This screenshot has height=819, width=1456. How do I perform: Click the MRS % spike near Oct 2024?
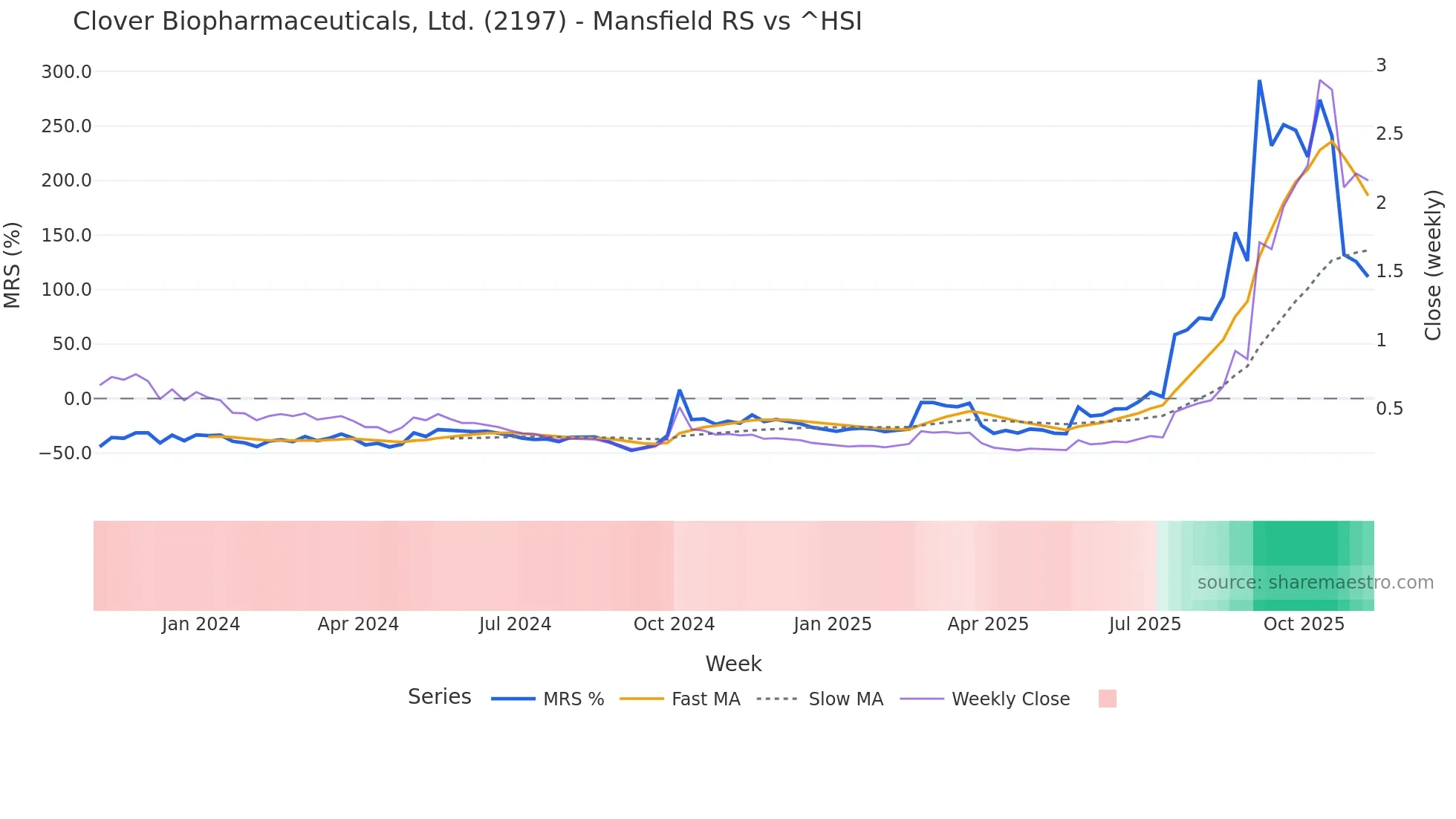click(679, 390)
